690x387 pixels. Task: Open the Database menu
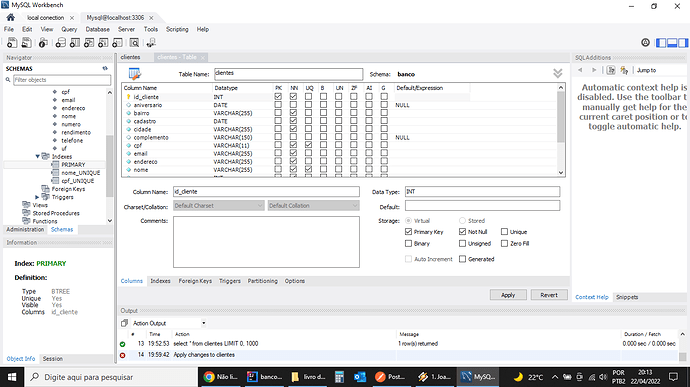97,29
